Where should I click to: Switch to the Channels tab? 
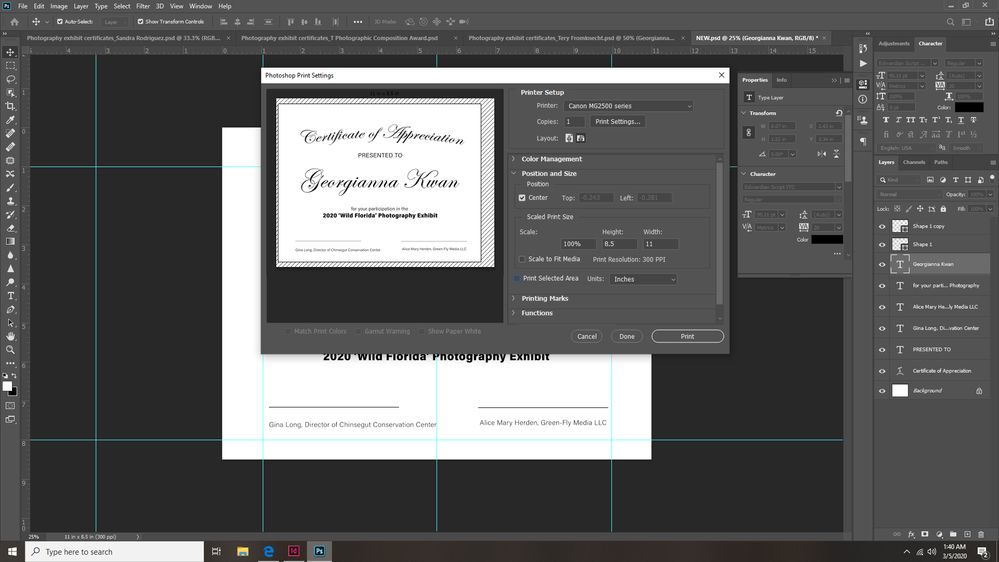click(914, 162)
